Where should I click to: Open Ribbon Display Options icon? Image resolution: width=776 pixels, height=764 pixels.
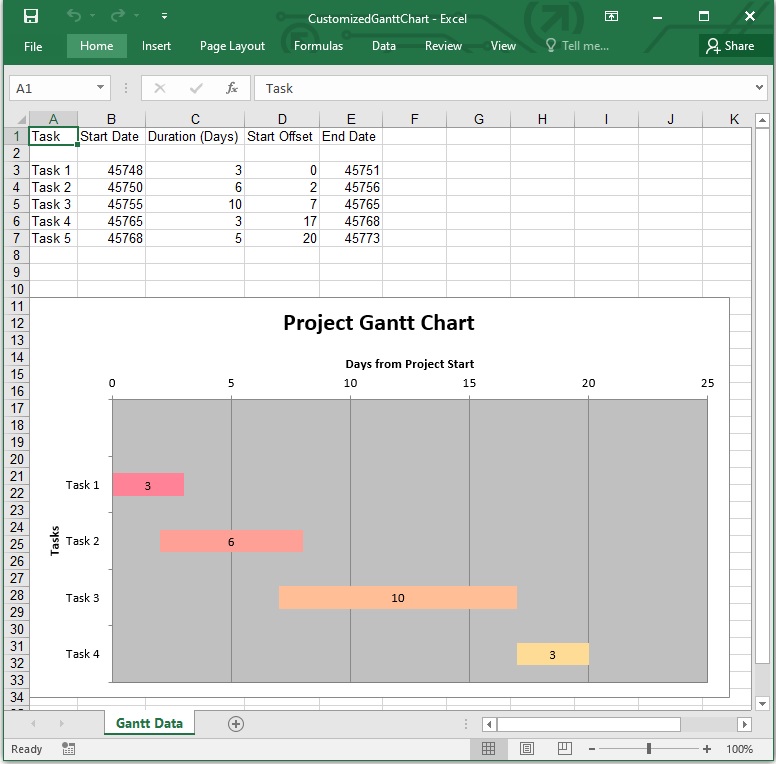pos(611,16)
